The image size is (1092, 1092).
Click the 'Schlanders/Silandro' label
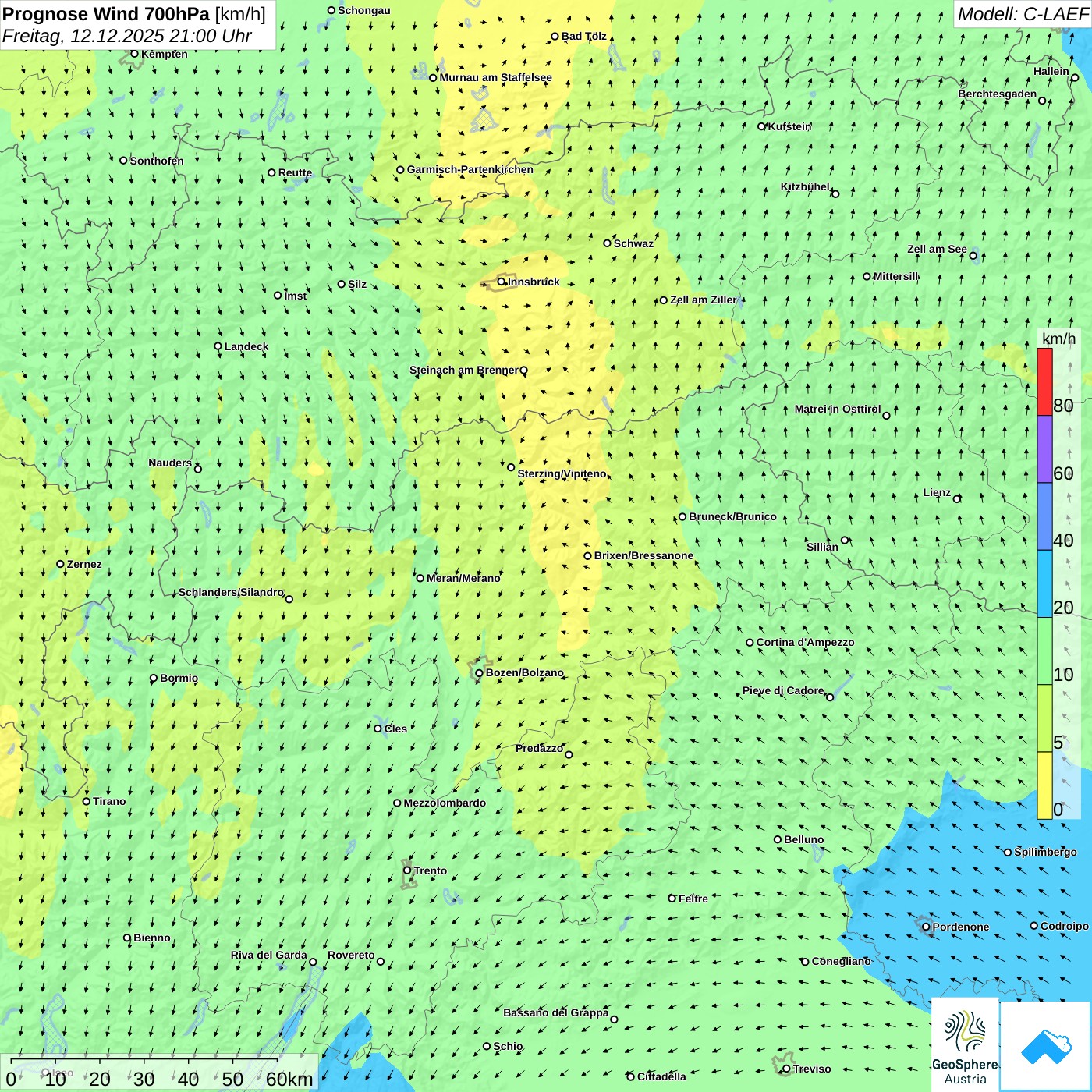231,592
